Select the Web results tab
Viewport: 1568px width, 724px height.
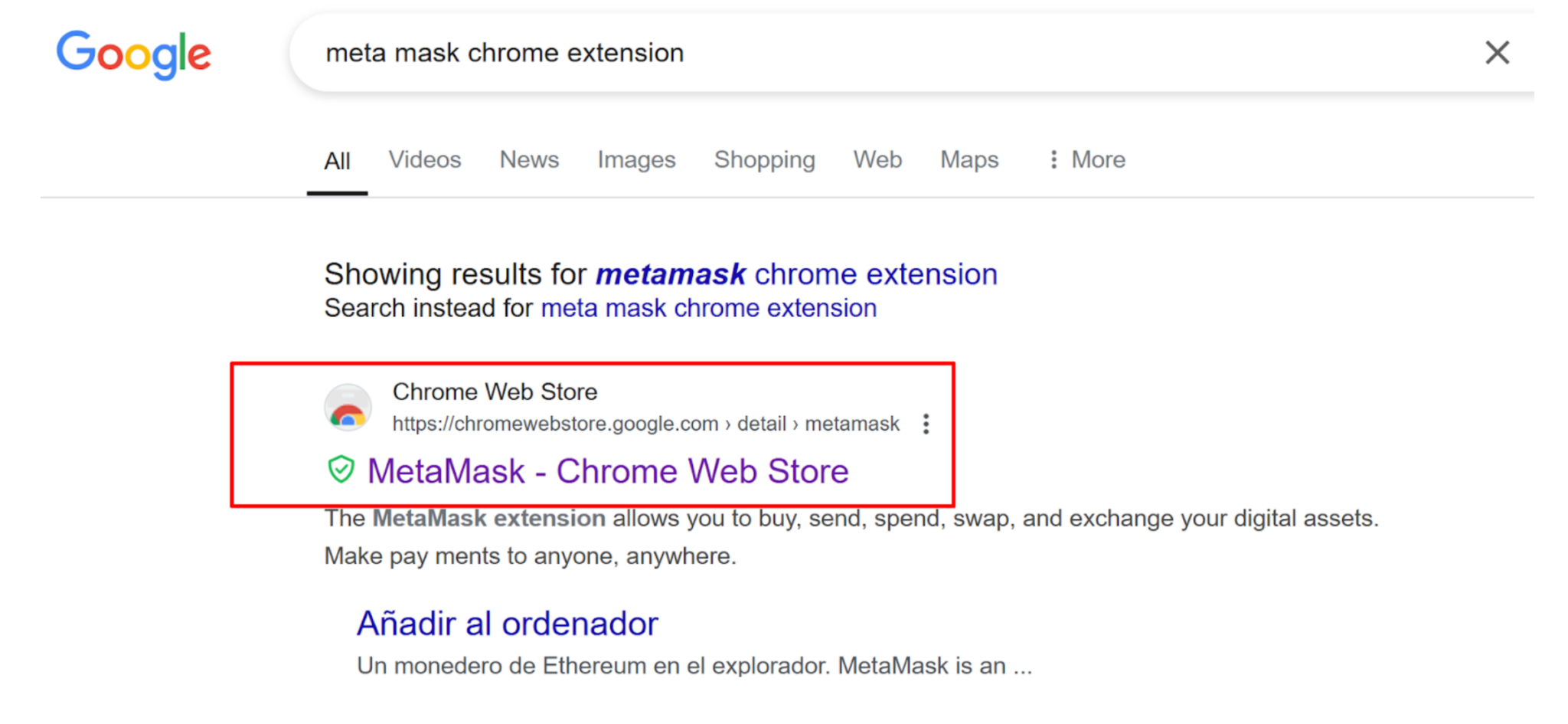point(877,159)
